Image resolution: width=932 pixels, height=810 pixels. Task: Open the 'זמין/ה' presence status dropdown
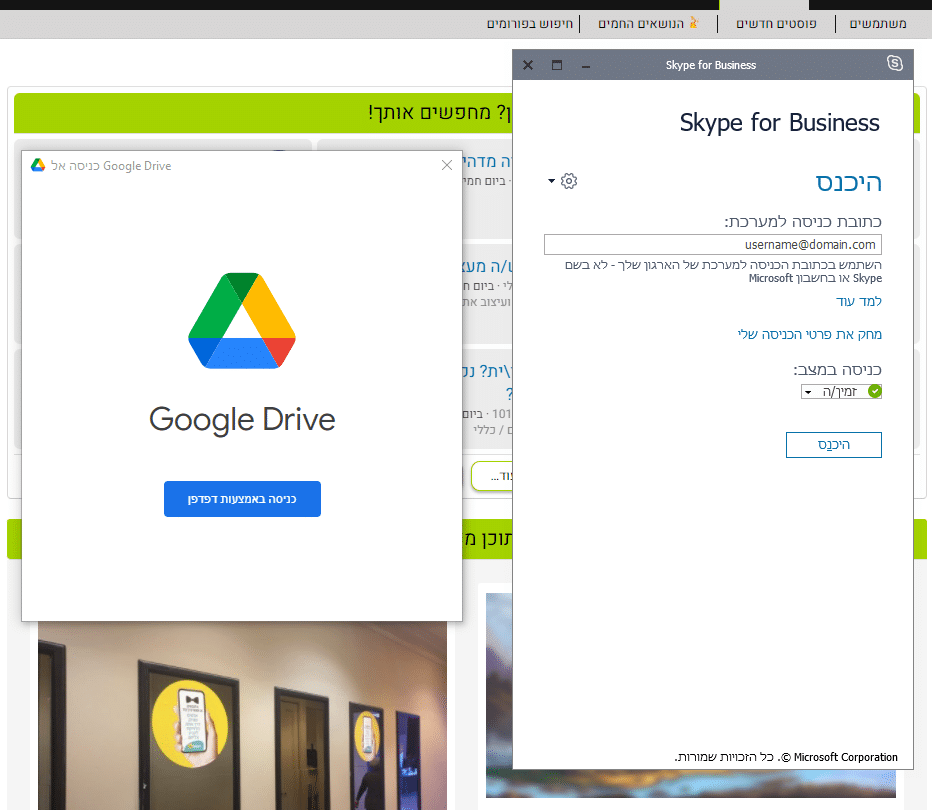(841, 392)
